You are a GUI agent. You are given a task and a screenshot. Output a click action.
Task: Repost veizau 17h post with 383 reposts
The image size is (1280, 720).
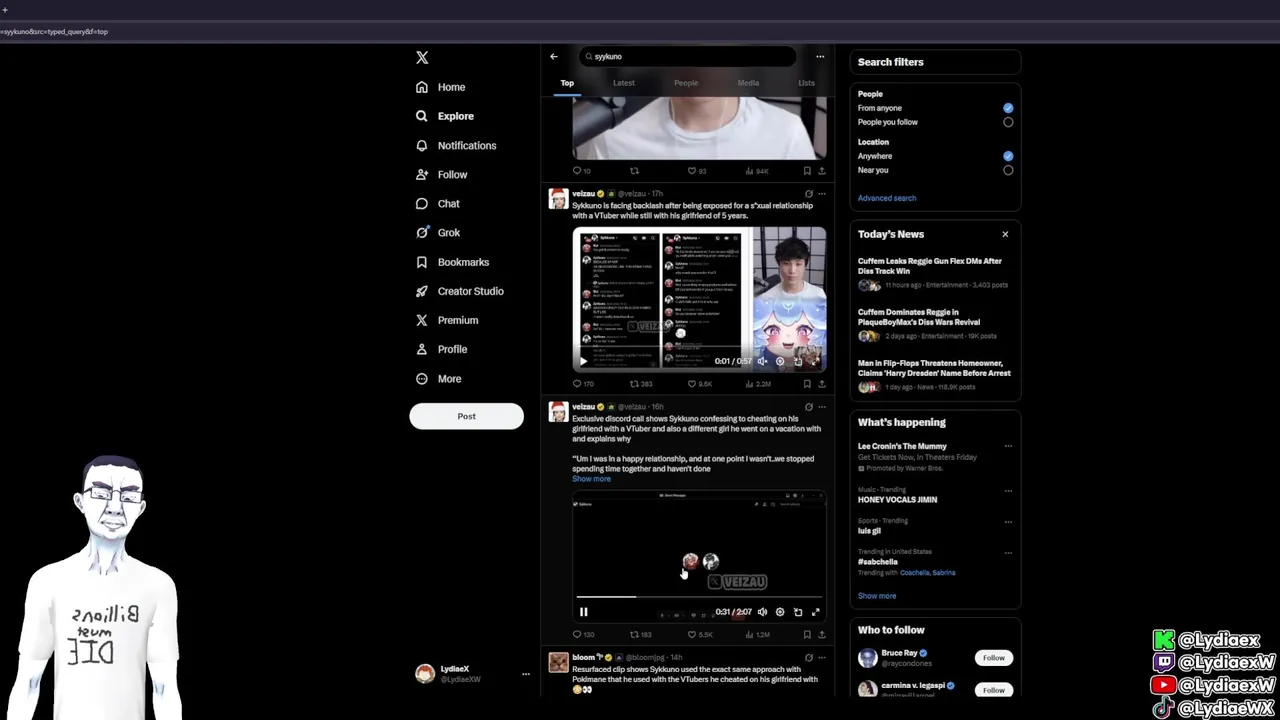[640, 384]
